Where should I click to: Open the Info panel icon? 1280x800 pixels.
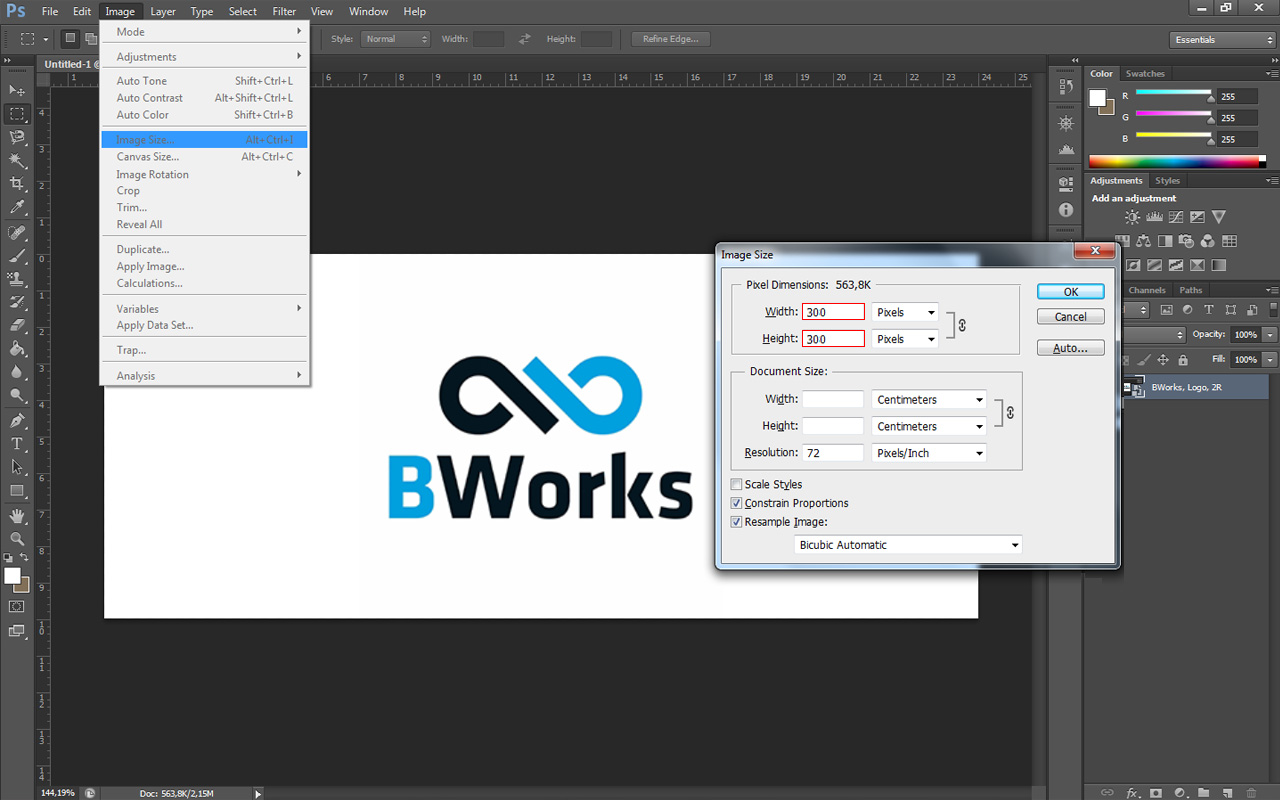coord(1066,210)
